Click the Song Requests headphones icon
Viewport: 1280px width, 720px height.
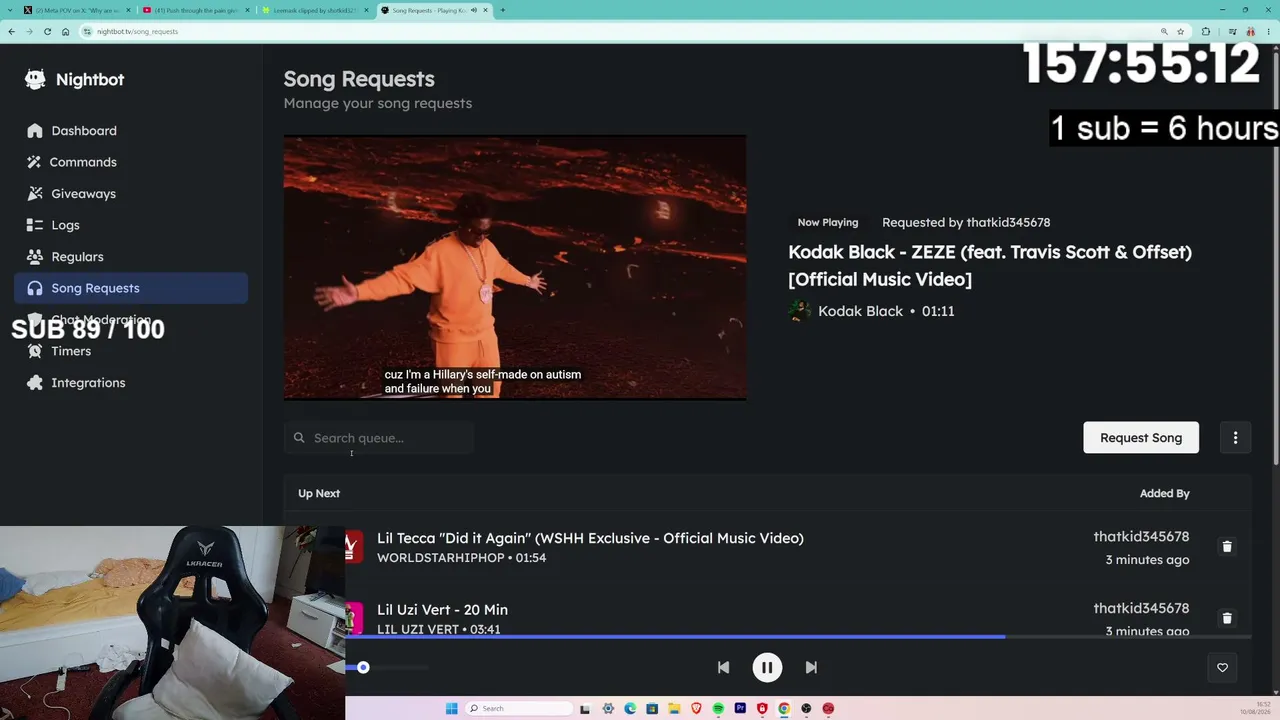[35, 288]
